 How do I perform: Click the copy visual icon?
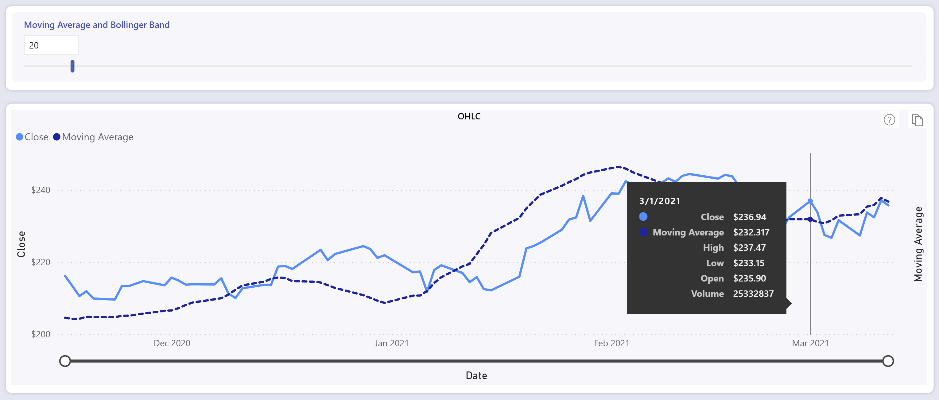click(x=917, y=120)
